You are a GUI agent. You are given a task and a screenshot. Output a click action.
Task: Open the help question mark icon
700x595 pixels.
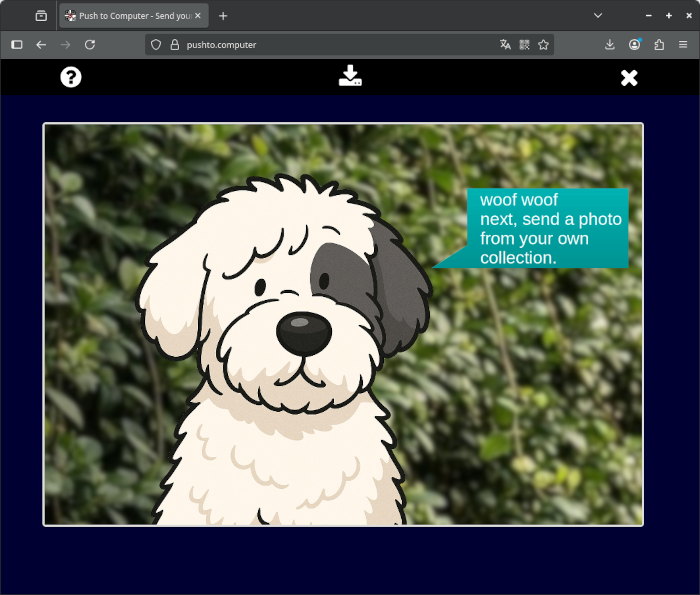click(71, 77)
